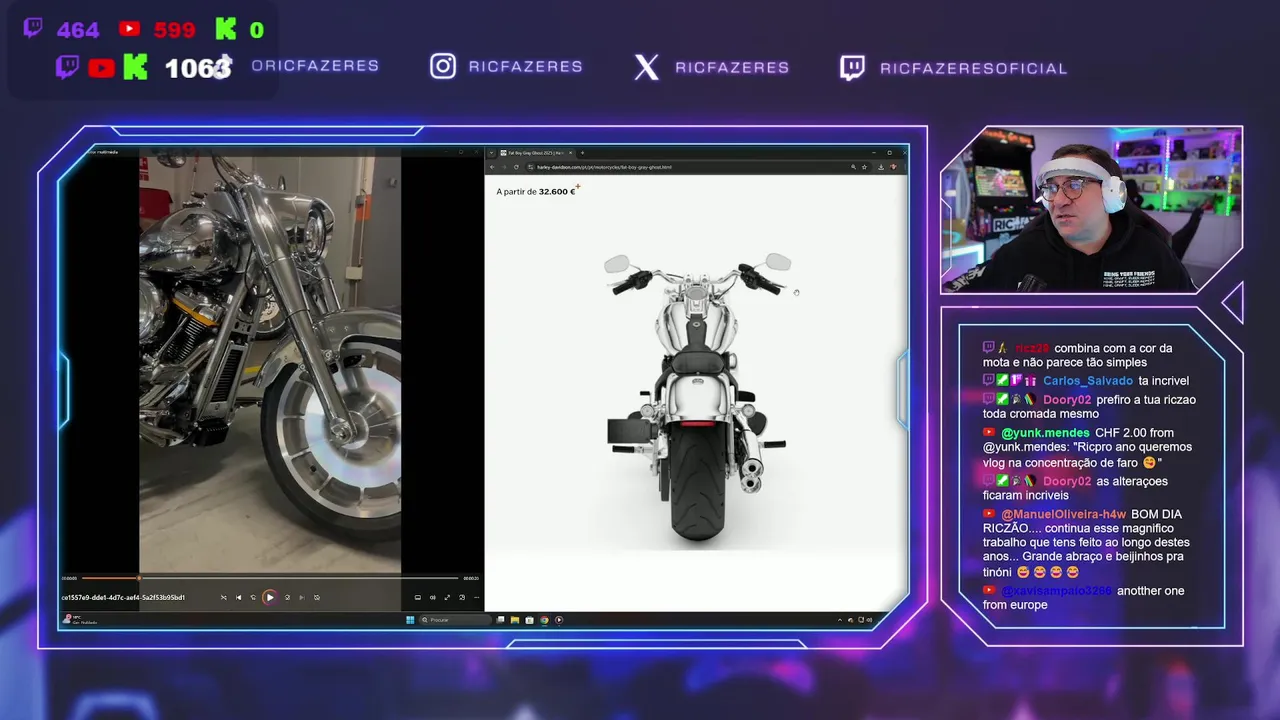Click the Harley Fat Boy rear view image
The image size is (1280, 720).
[x=696, y=396]
